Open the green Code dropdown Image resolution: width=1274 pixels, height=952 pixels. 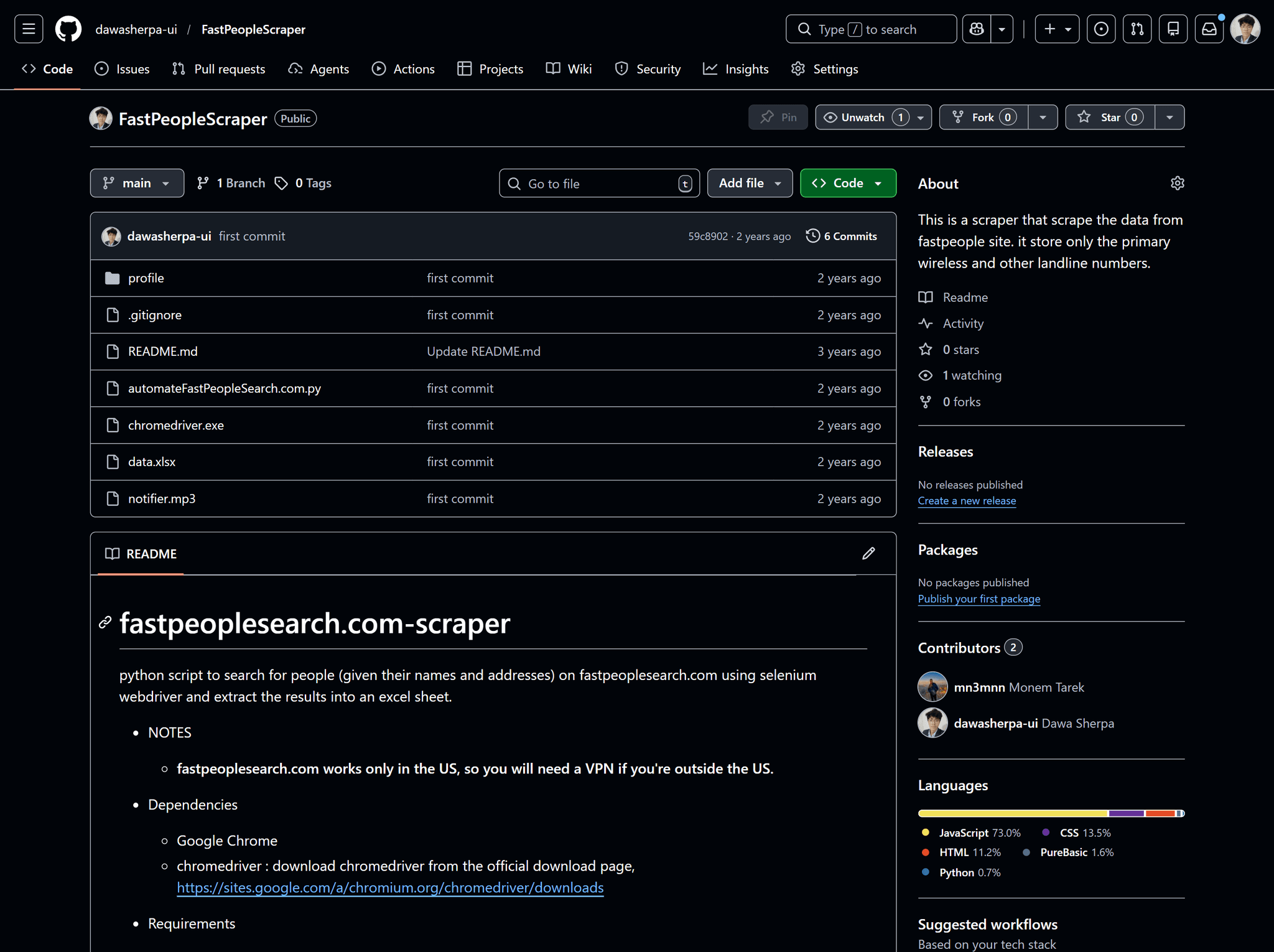(848, 183)
